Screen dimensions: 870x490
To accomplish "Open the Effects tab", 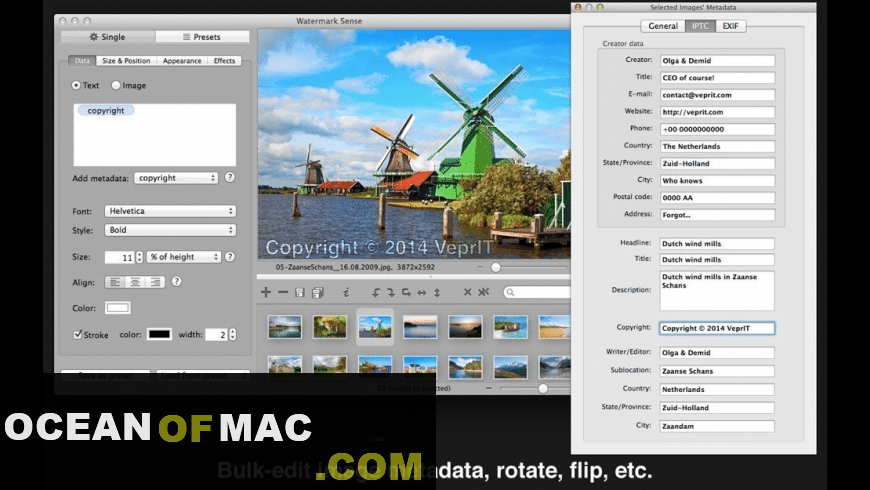I will click(224, 60).
